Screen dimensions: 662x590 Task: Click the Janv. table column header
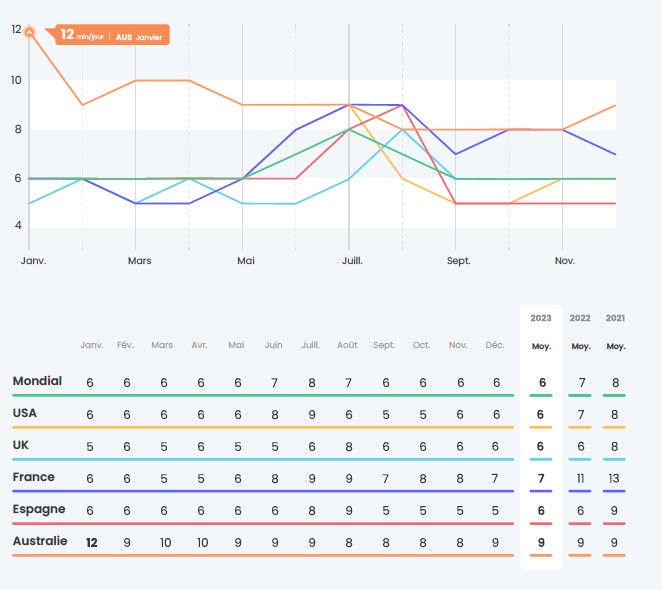click(x=92, y=345)
